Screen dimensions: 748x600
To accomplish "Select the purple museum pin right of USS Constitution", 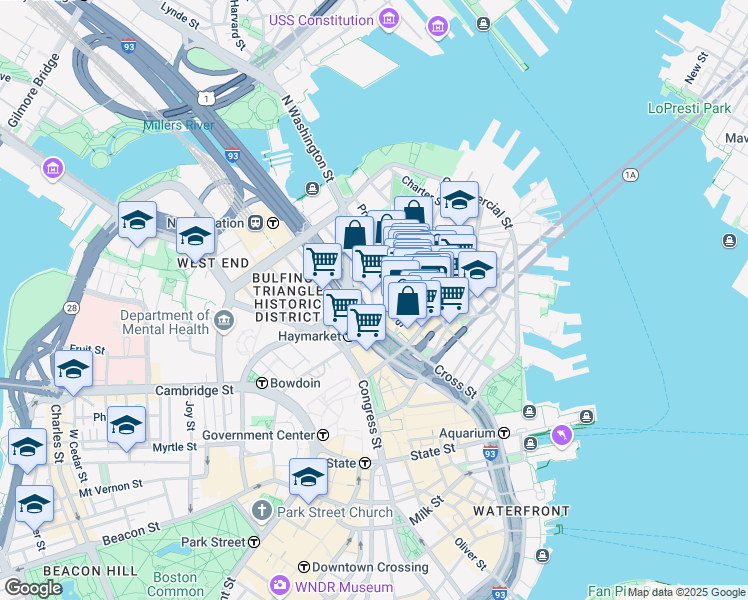I will click(437, 27).
